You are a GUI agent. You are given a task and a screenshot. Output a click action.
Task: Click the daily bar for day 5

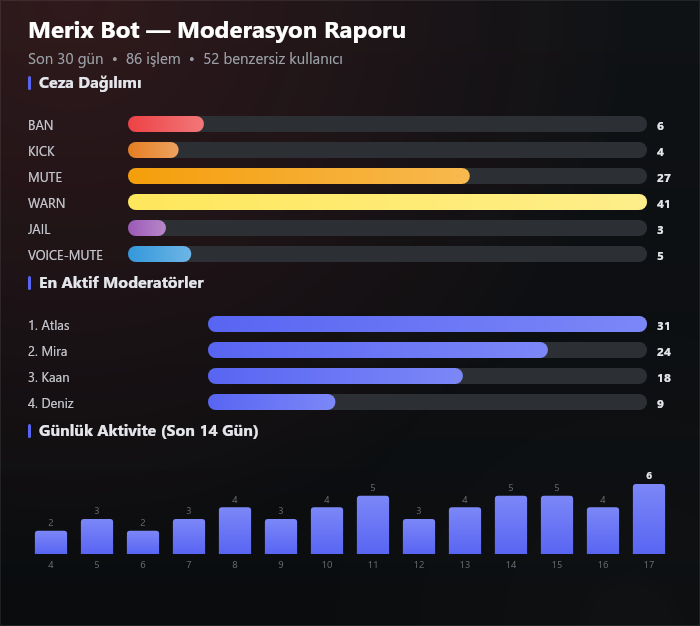pos(97,536)
